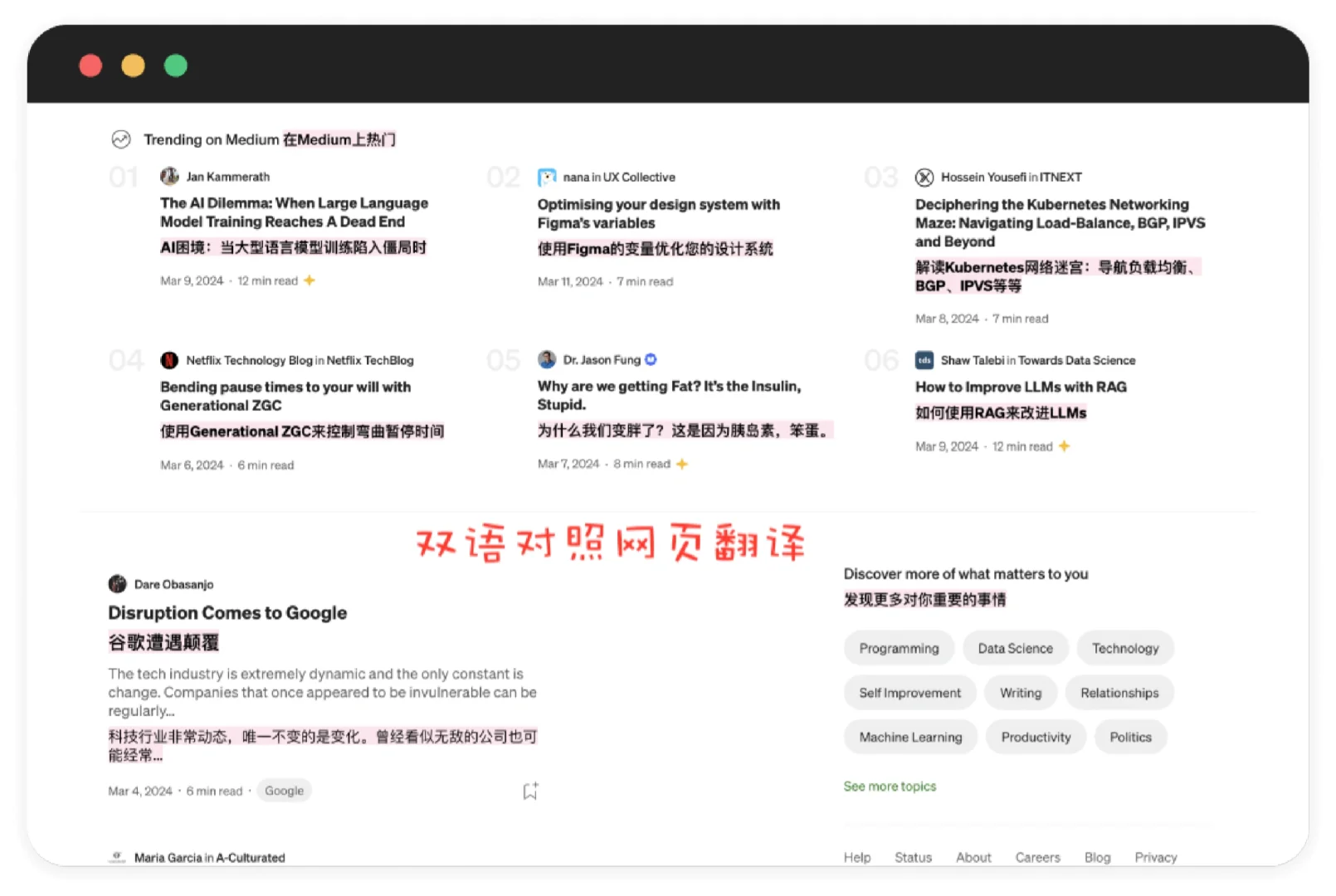Select the Machine Learning topic pill
This screenshot has height=896, width=1336.
click(x=910, y=737)
